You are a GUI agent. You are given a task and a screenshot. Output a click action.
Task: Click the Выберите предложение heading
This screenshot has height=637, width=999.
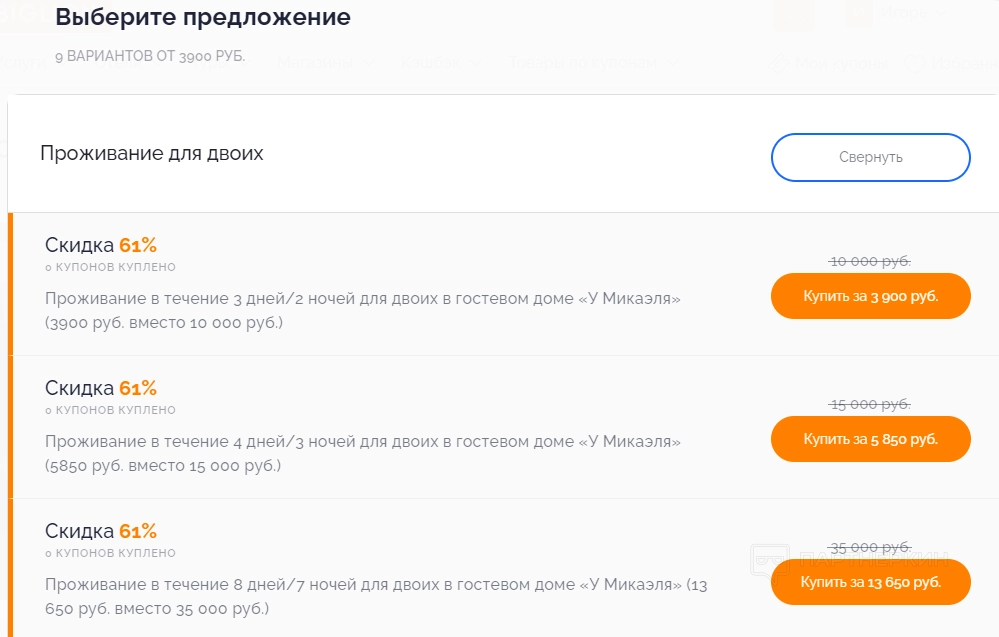coord(203,17)
